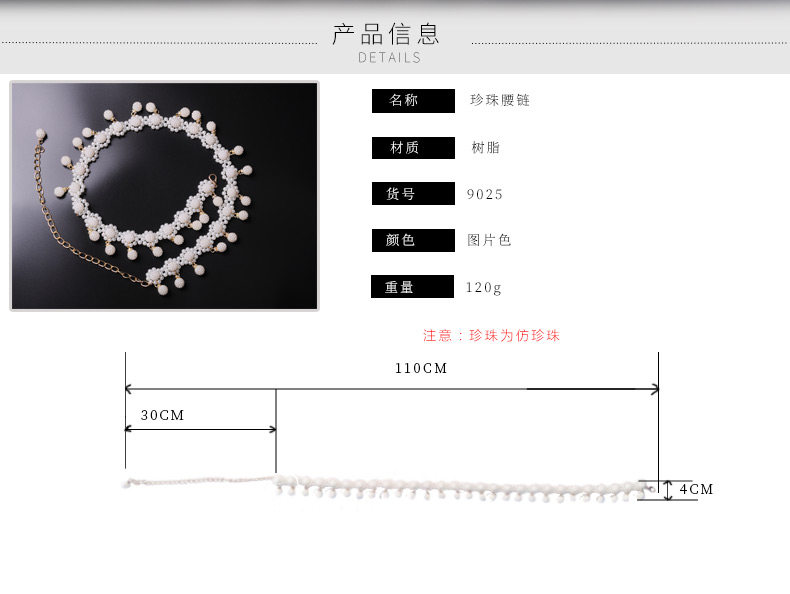Click the DETAILS subtitle text

(389, 58)
